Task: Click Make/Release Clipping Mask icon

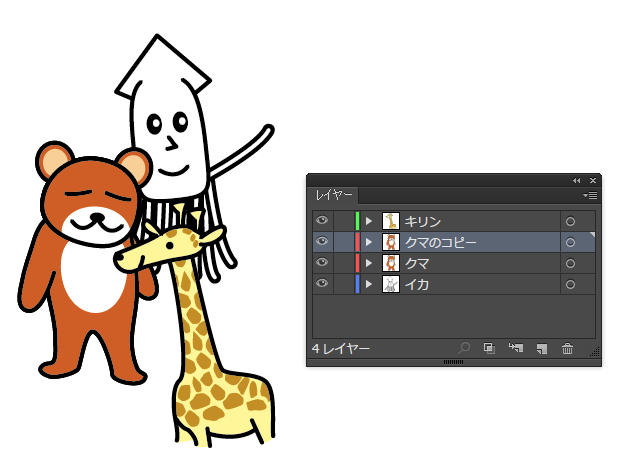Action: click(489, 348)
